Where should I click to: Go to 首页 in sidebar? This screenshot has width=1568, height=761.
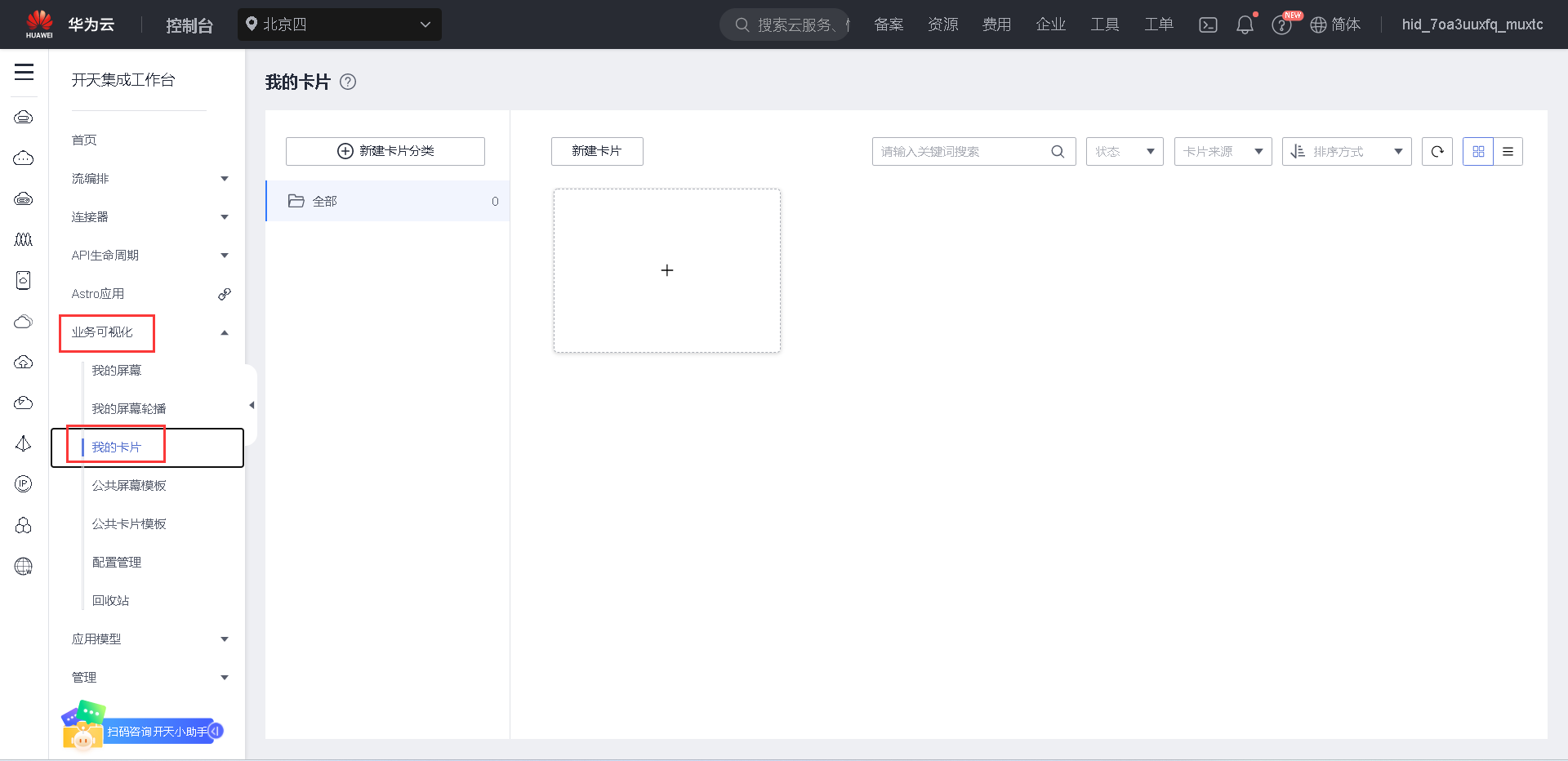84,140
